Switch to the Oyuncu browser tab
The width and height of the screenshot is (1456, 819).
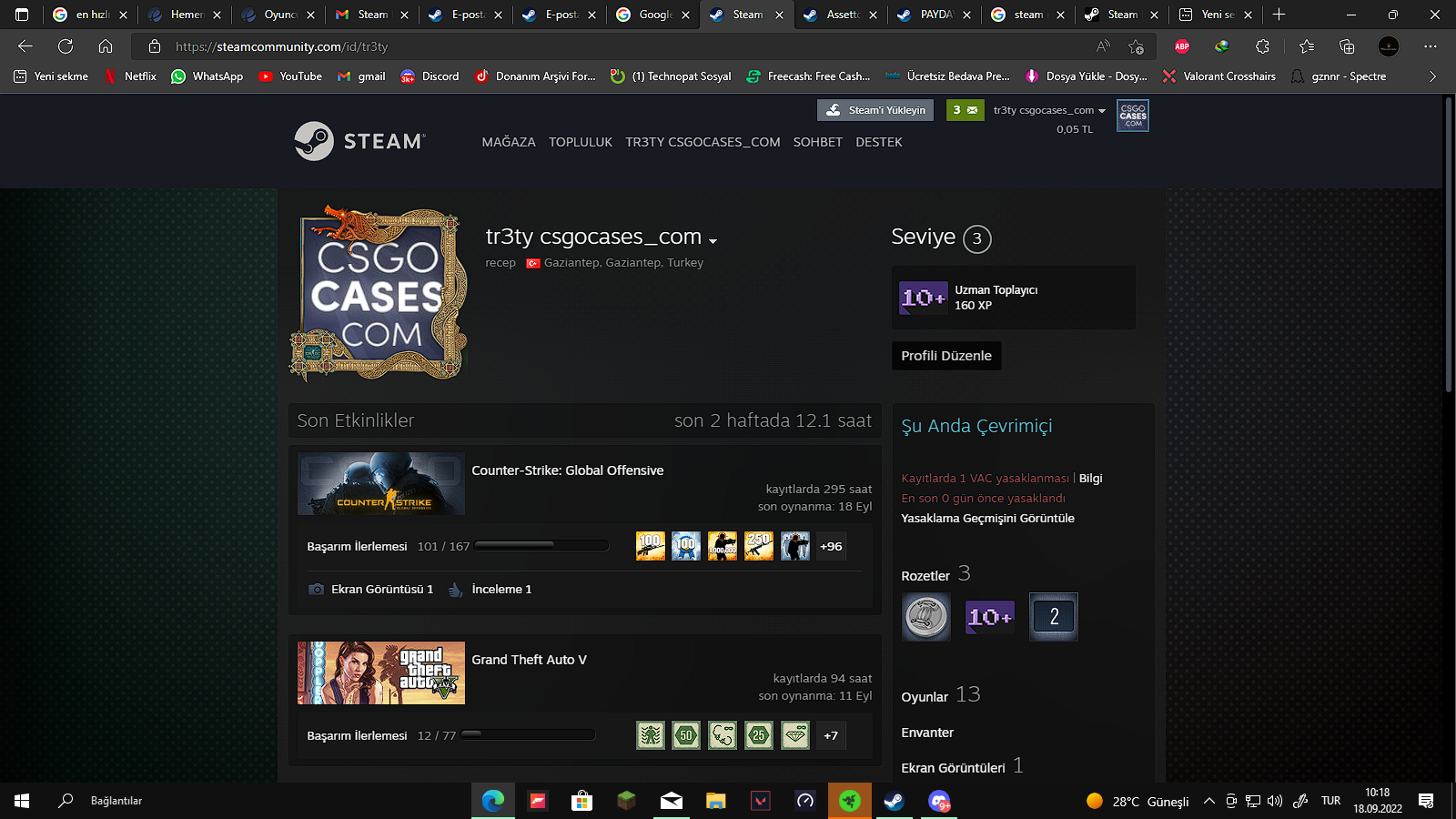pos(277,15)
